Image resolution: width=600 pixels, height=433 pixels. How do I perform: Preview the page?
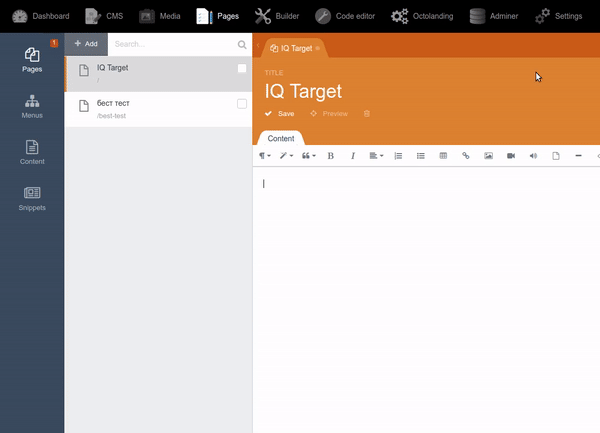coord(329,114)
